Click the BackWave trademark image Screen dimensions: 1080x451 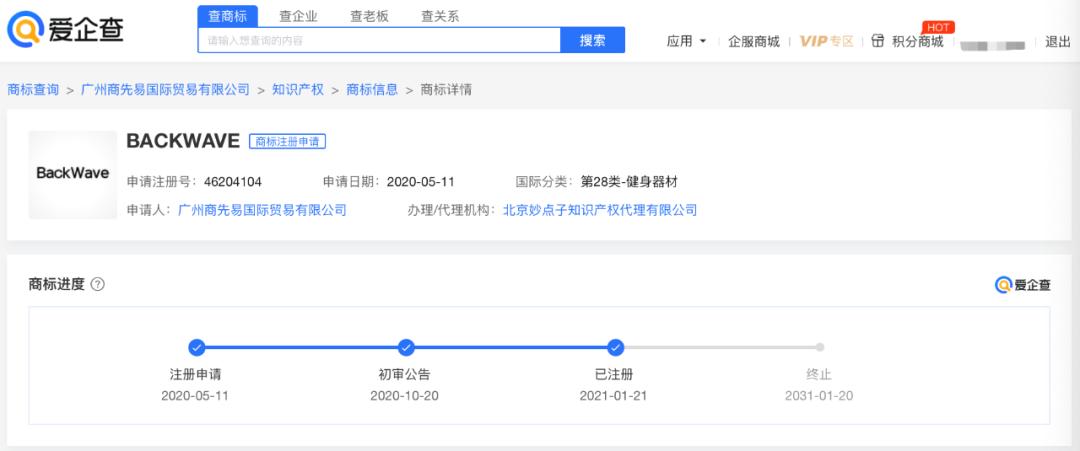(x=72, y=174)
